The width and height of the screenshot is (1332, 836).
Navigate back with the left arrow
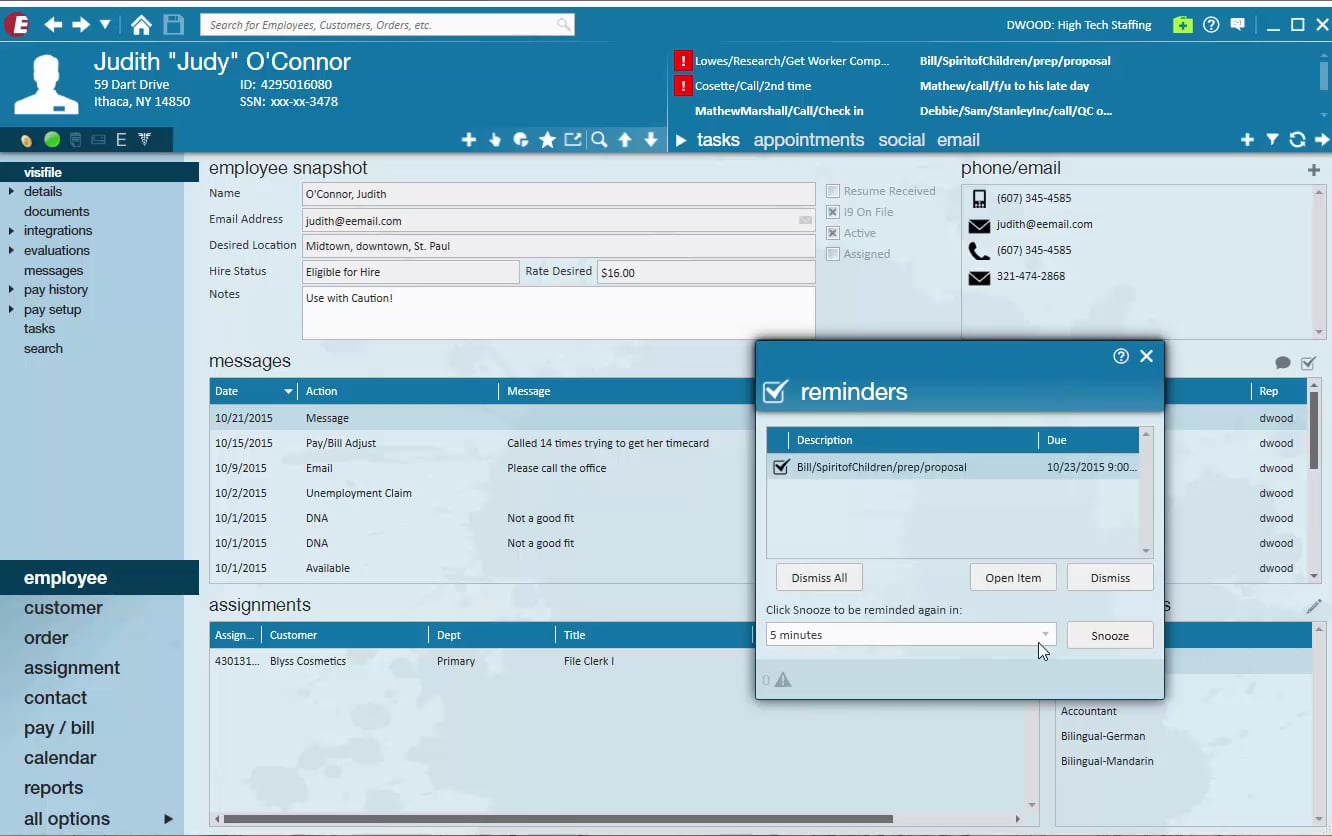pos(53,25)
